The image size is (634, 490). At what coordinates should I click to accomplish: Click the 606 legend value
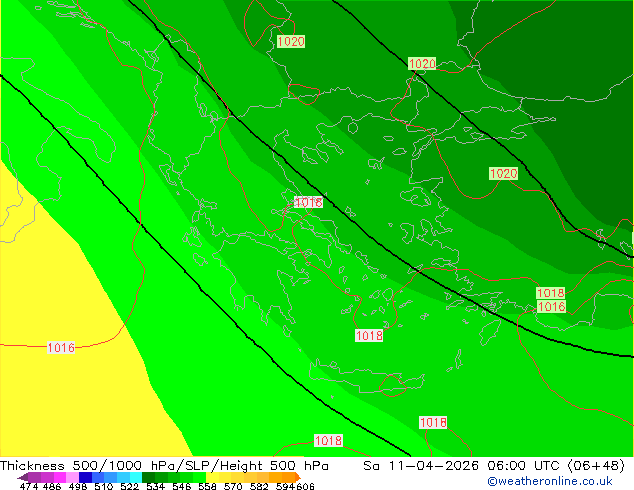pos(305,486)
